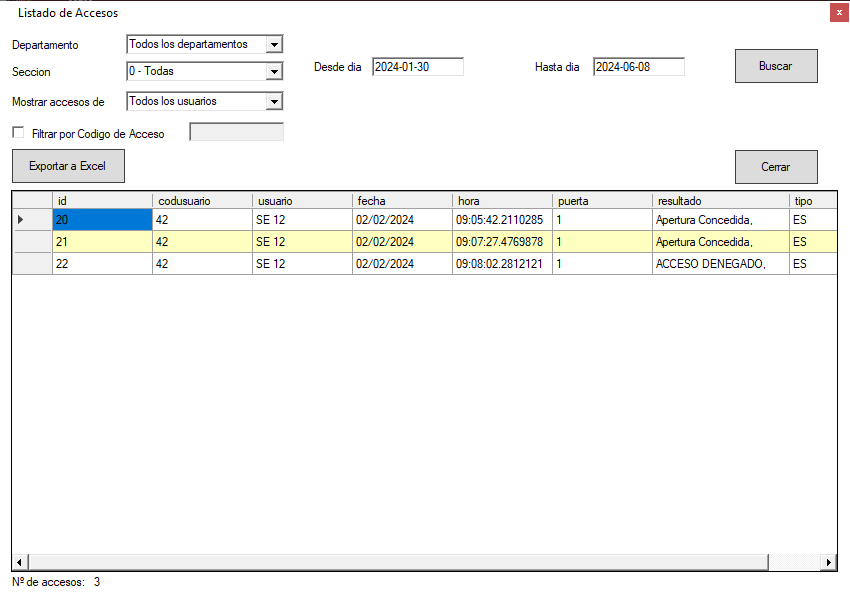The width and height of the screenshot is (850, 593).
Task: Sort by the codusuario column header
Action: (x=202, y=201)
